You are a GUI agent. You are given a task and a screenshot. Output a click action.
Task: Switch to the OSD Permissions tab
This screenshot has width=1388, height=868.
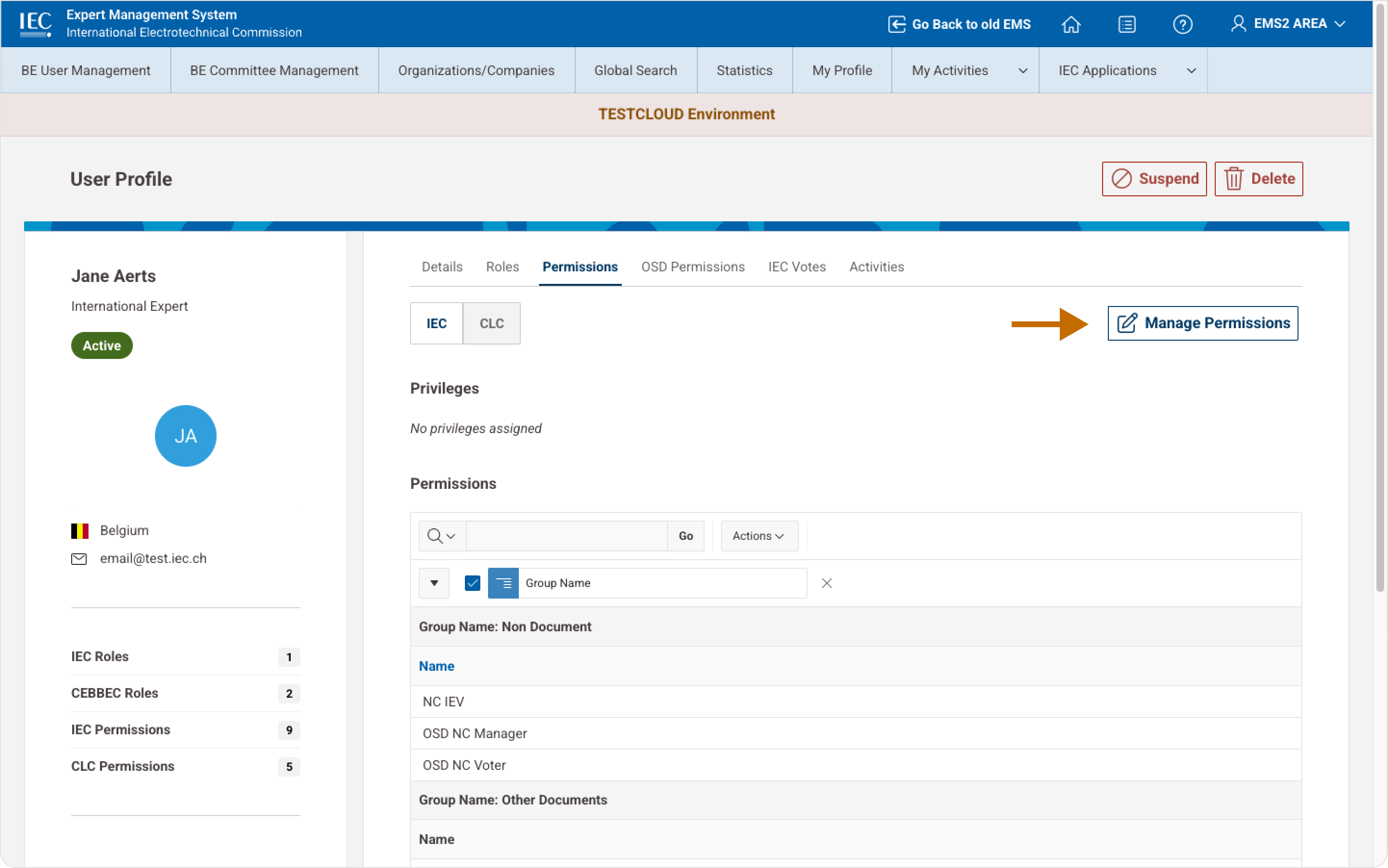tap(693, 267)
